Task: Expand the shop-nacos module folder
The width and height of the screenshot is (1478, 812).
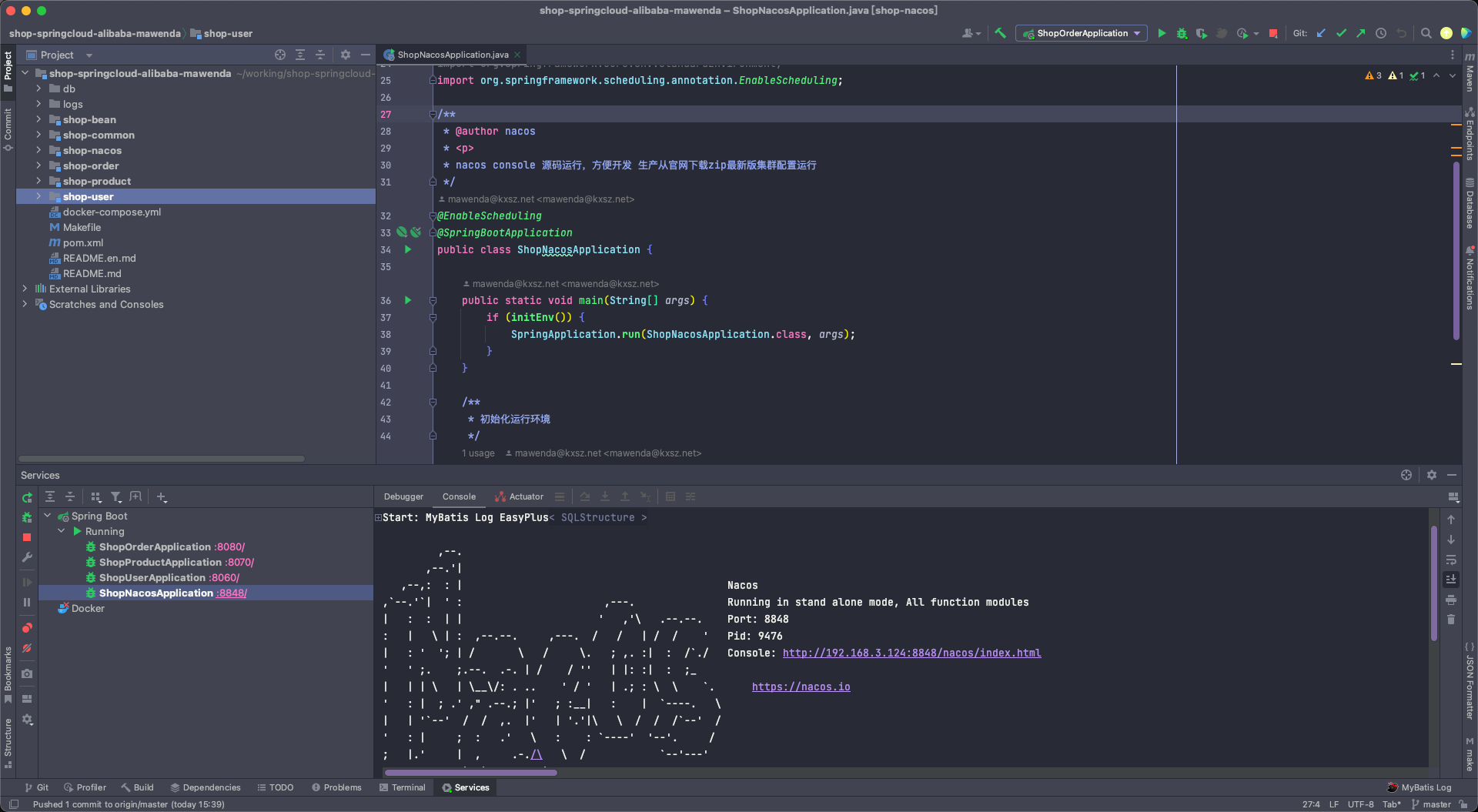Action: 38,150
